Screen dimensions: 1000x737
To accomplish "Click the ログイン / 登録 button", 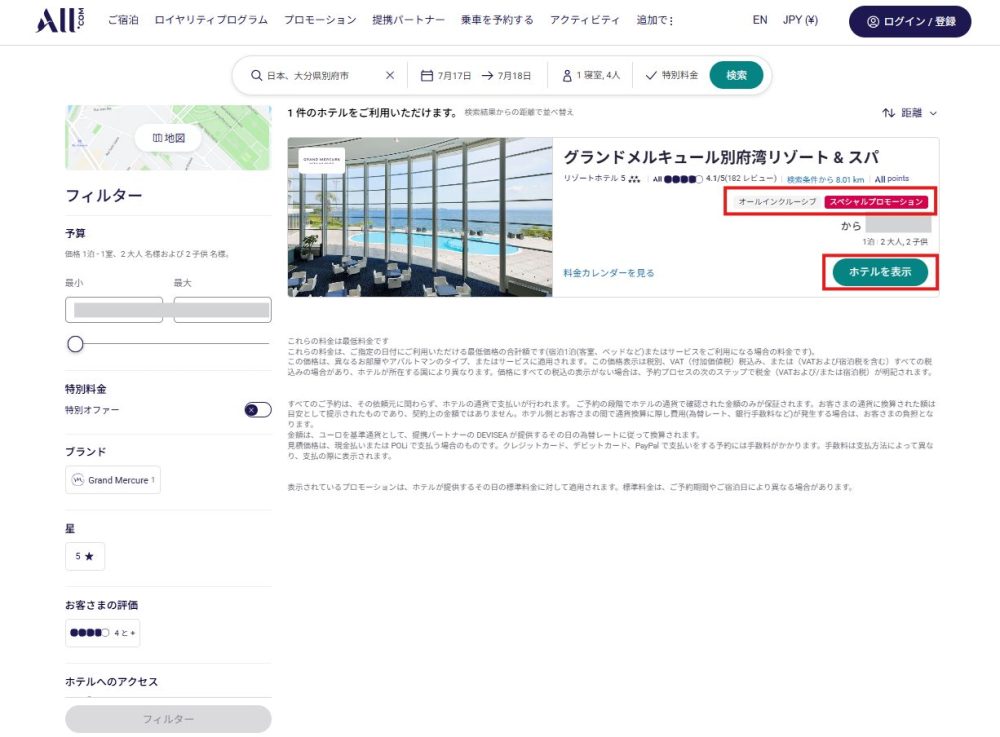I will tap(910, 22).
